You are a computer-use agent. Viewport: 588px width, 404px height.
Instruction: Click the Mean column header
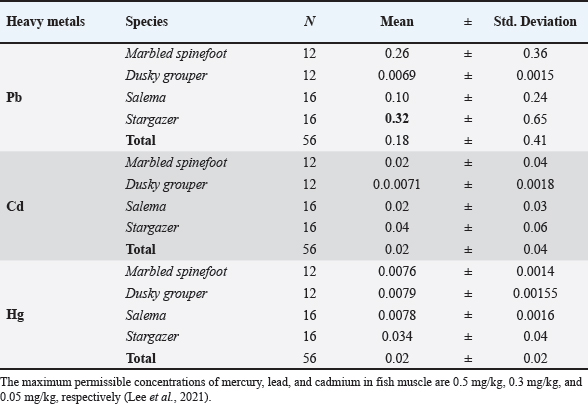(x=397, y=21)
